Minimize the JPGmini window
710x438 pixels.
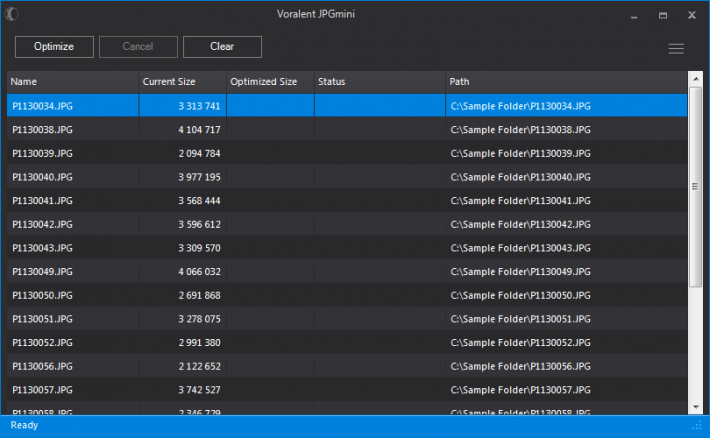[x=634, y=15]
